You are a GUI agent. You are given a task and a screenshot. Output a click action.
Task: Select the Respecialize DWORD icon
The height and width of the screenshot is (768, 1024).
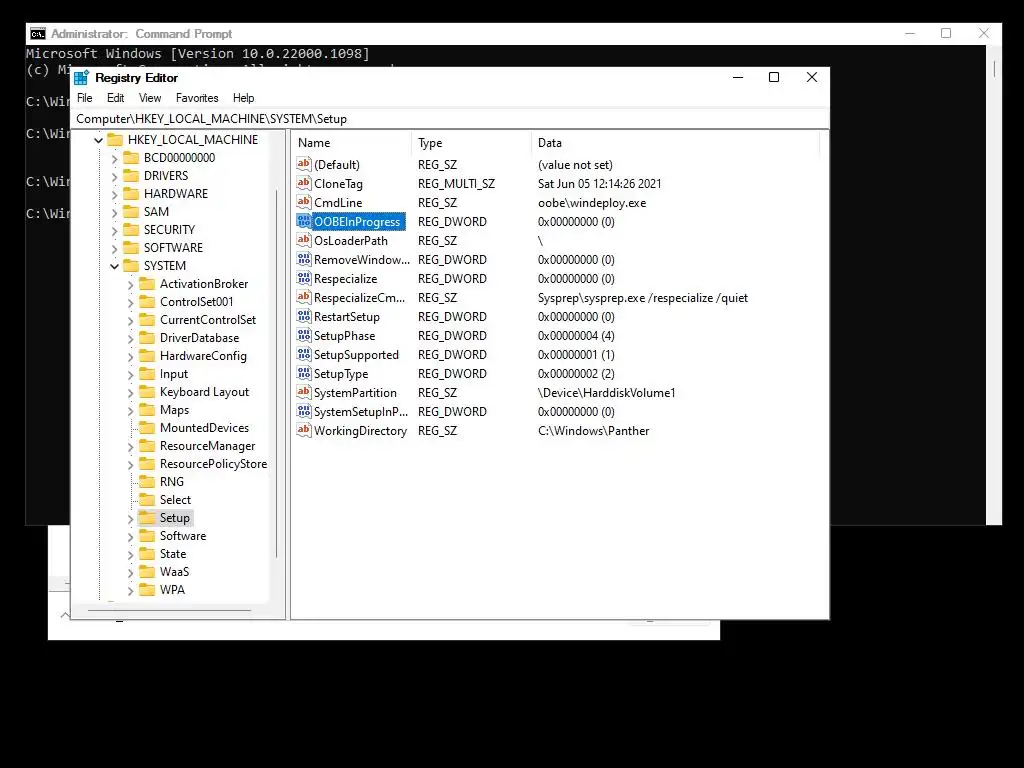[304, 278]
